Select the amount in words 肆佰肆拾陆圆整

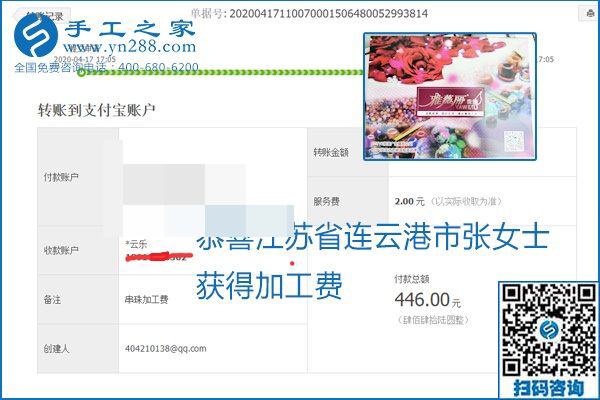pos(433,320)
